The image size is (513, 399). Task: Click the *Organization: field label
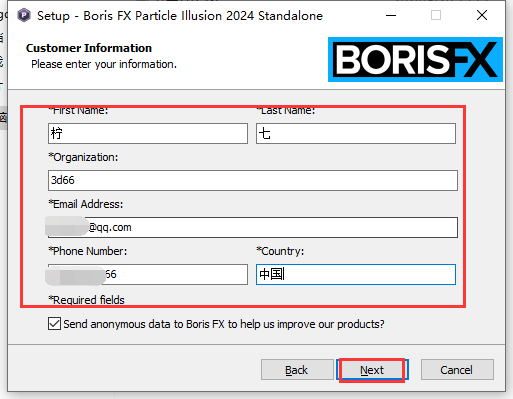[x=83, y=157]
